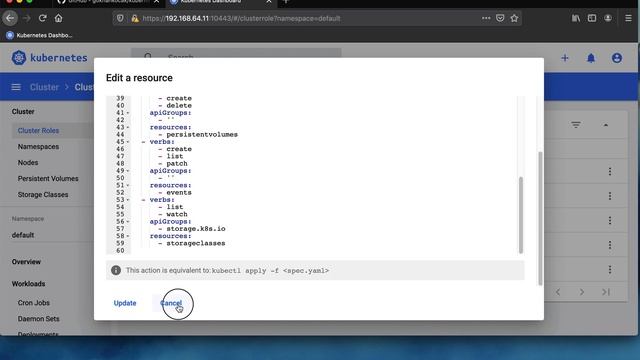This screenshot has width=640, height=360.
Task: Open Storage Classes in the sidebar
Action: [43, 195]
